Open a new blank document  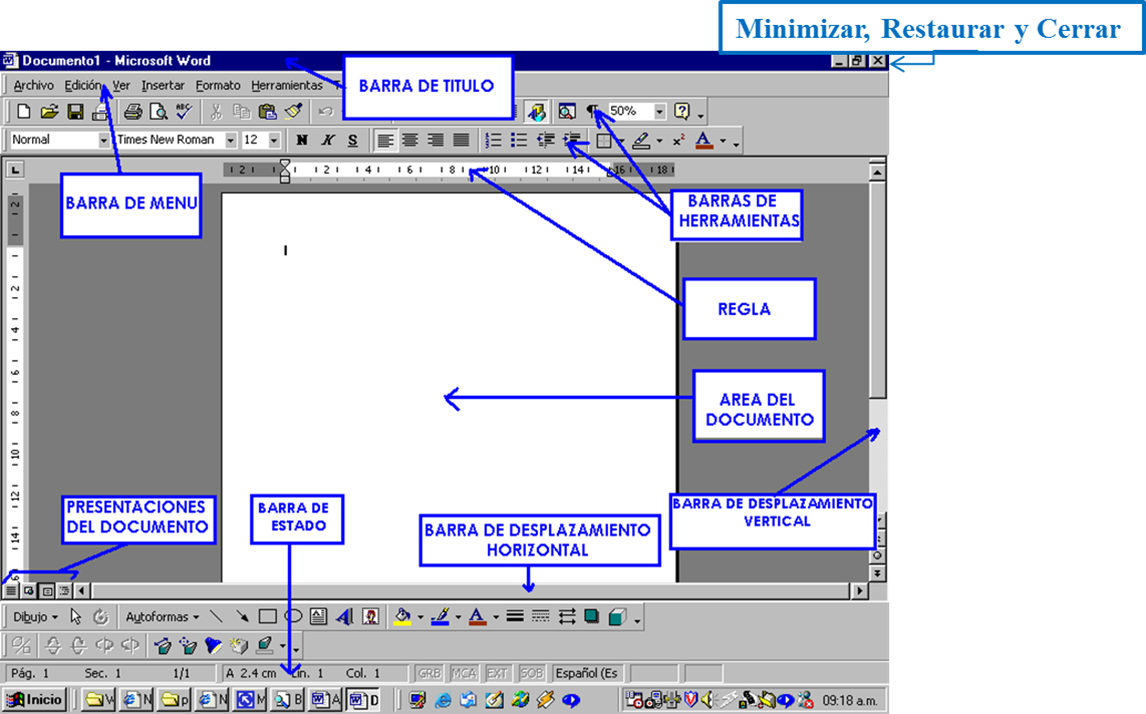pos(22,110)
